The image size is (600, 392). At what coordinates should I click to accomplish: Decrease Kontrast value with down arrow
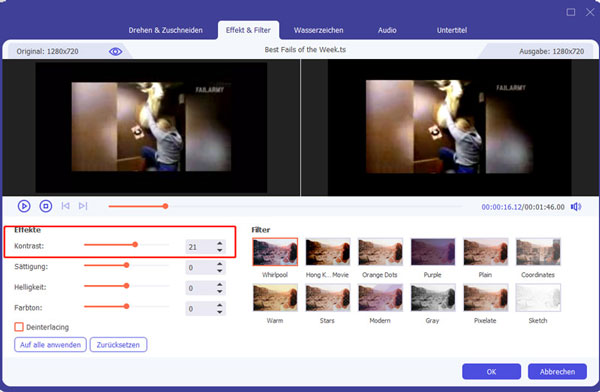coord(220,250)
